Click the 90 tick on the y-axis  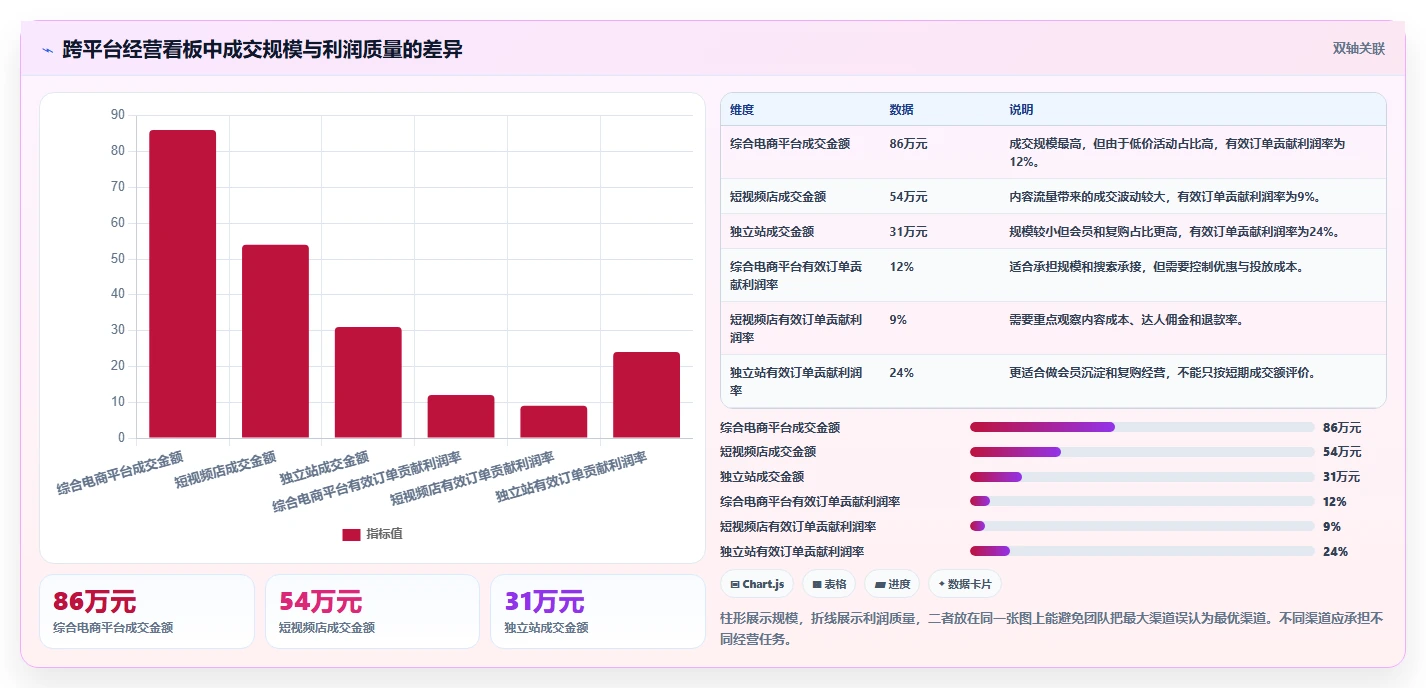117,116
